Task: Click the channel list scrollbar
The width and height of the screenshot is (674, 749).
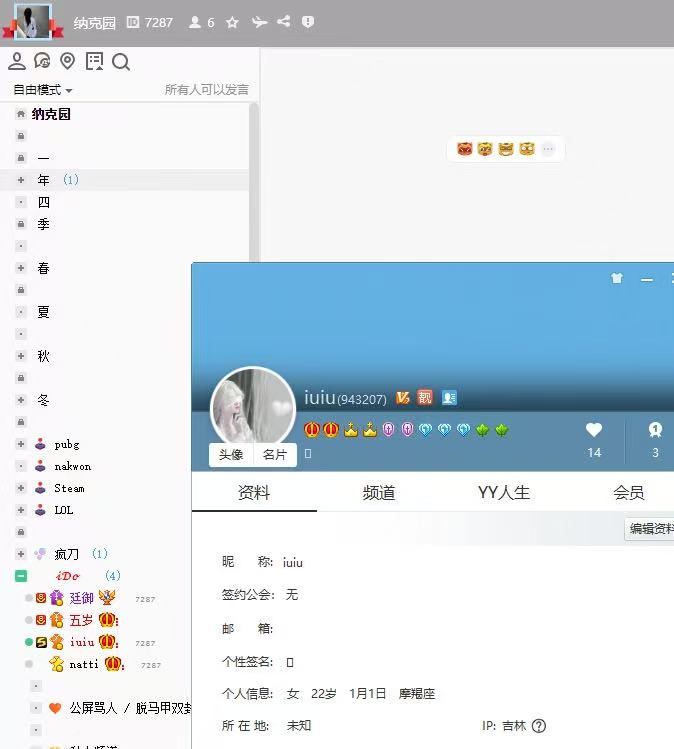Action: point(254,182)
